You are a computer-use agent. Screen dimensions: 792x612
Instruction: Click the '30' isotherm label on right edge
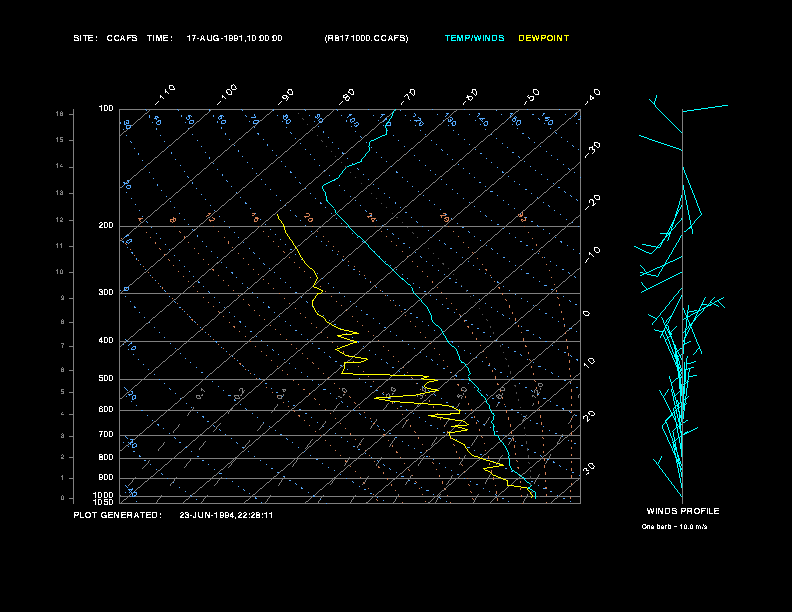pos(589,468)
